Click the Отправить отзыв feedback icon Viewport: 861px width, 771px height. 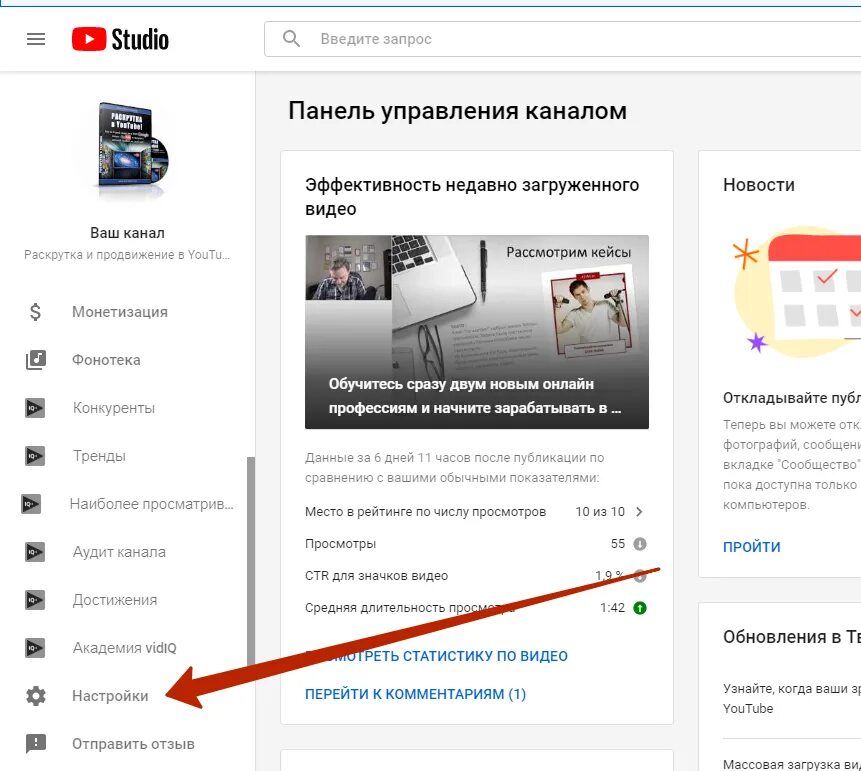point(36,744)
